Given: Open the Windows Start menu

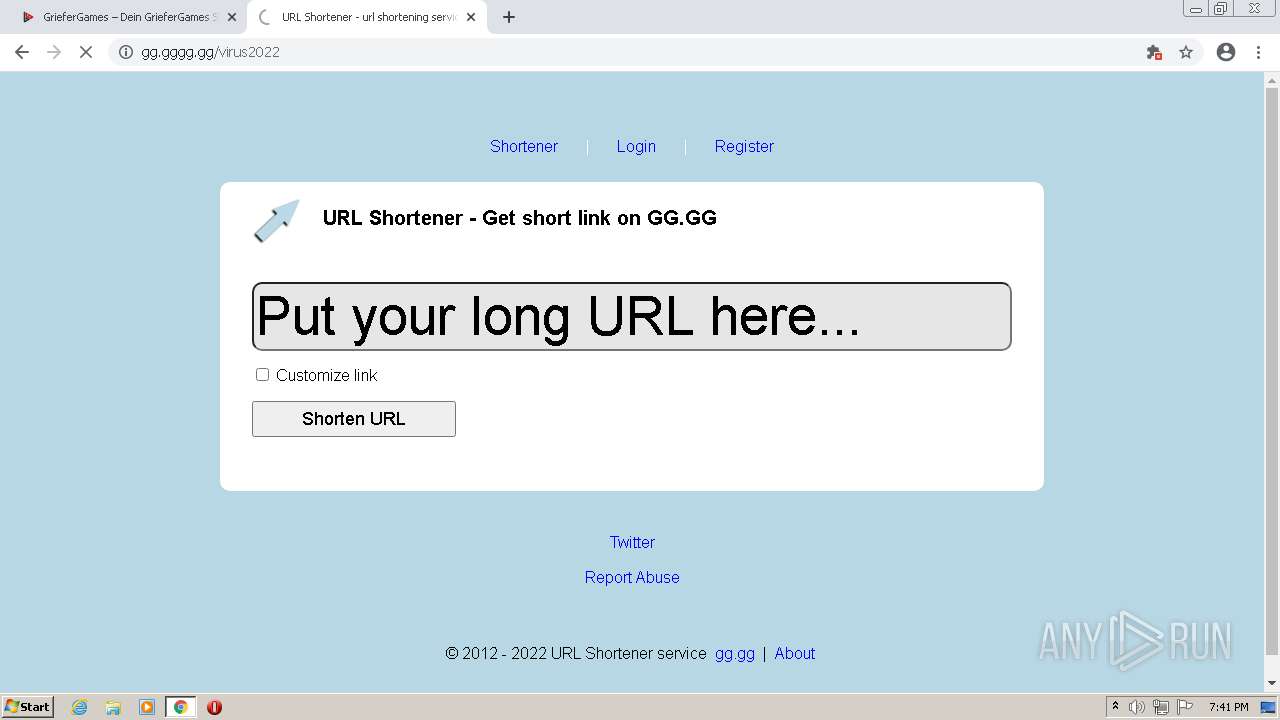Looking at the screenshot, I should (28, 706).
